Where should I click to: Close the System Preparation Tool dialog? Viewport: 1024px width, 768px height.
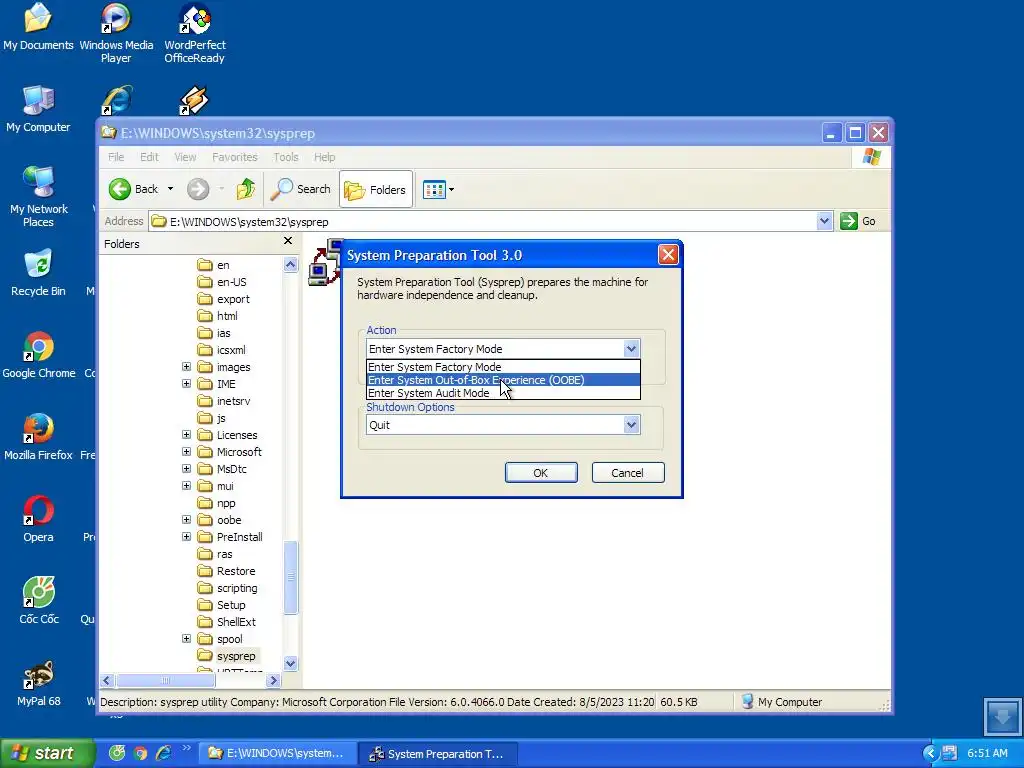667,255
